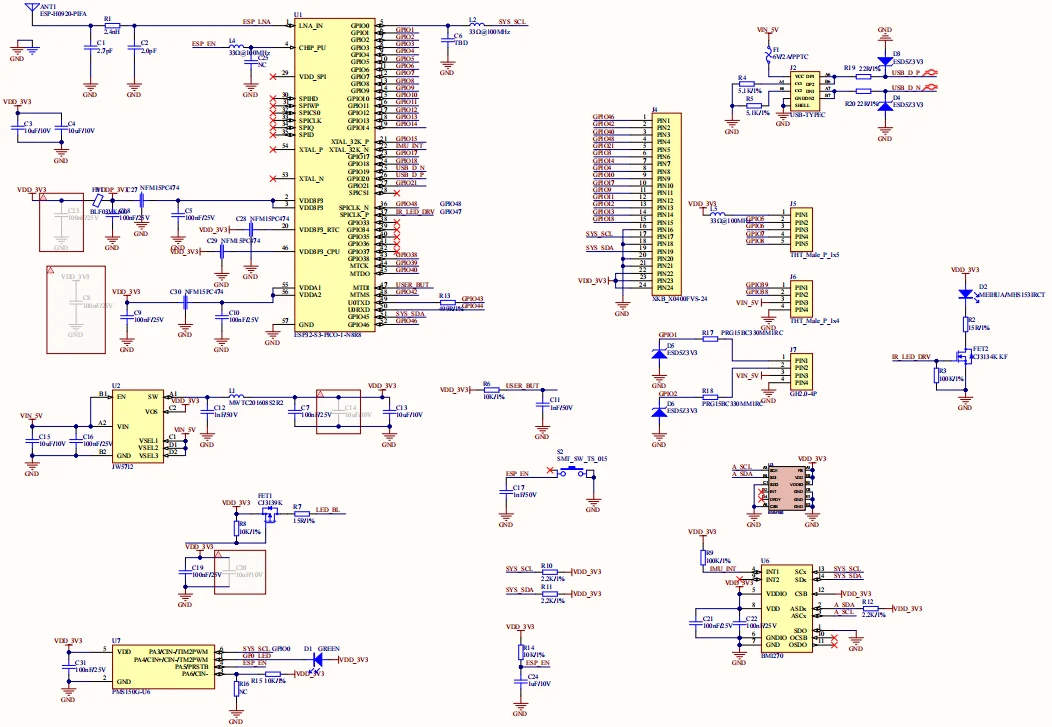Click the IR_LED_DRV net label by FET2
Viewport: 1052px width, 727px height.
(x=910, y=357)
